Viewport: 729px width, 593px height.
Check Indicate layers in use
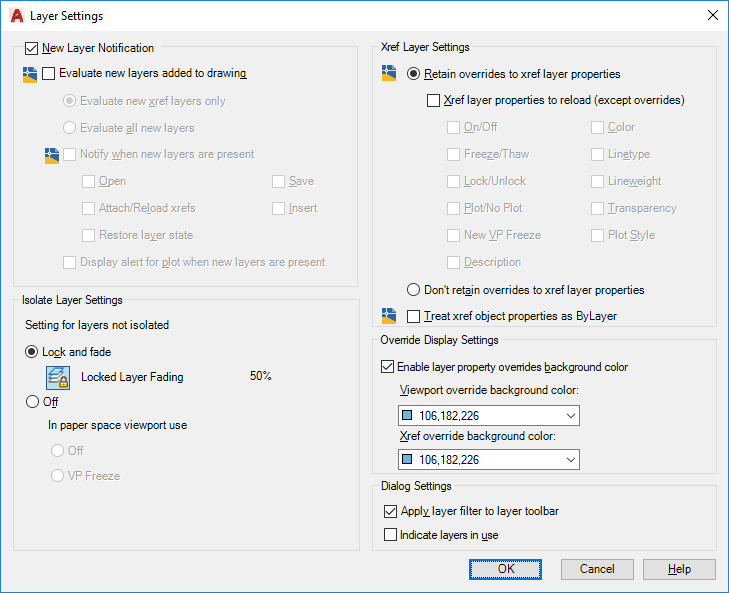391,535
